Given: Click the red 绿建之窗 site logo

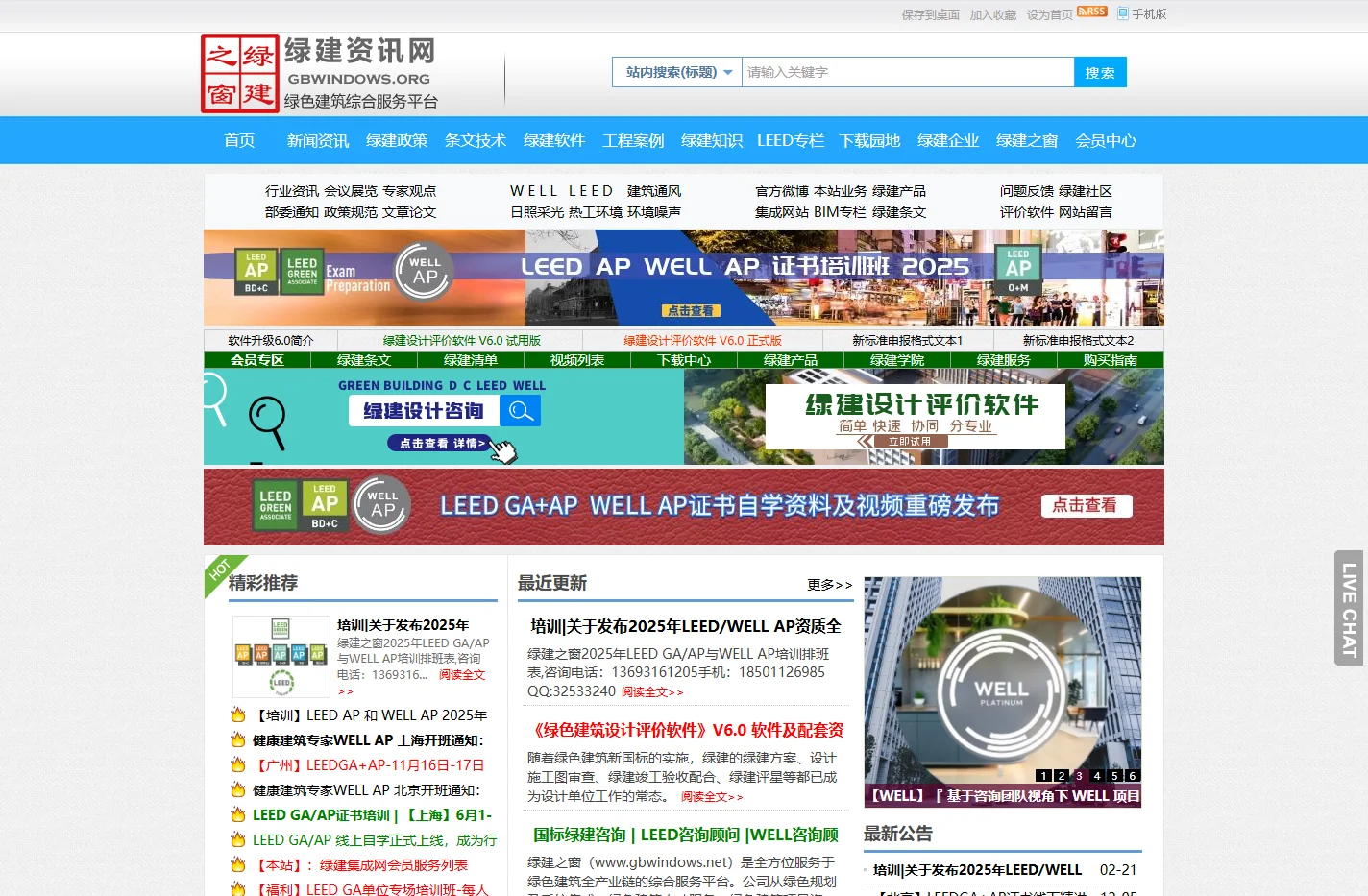Looking at the screenshot, I should pos(240,74).
